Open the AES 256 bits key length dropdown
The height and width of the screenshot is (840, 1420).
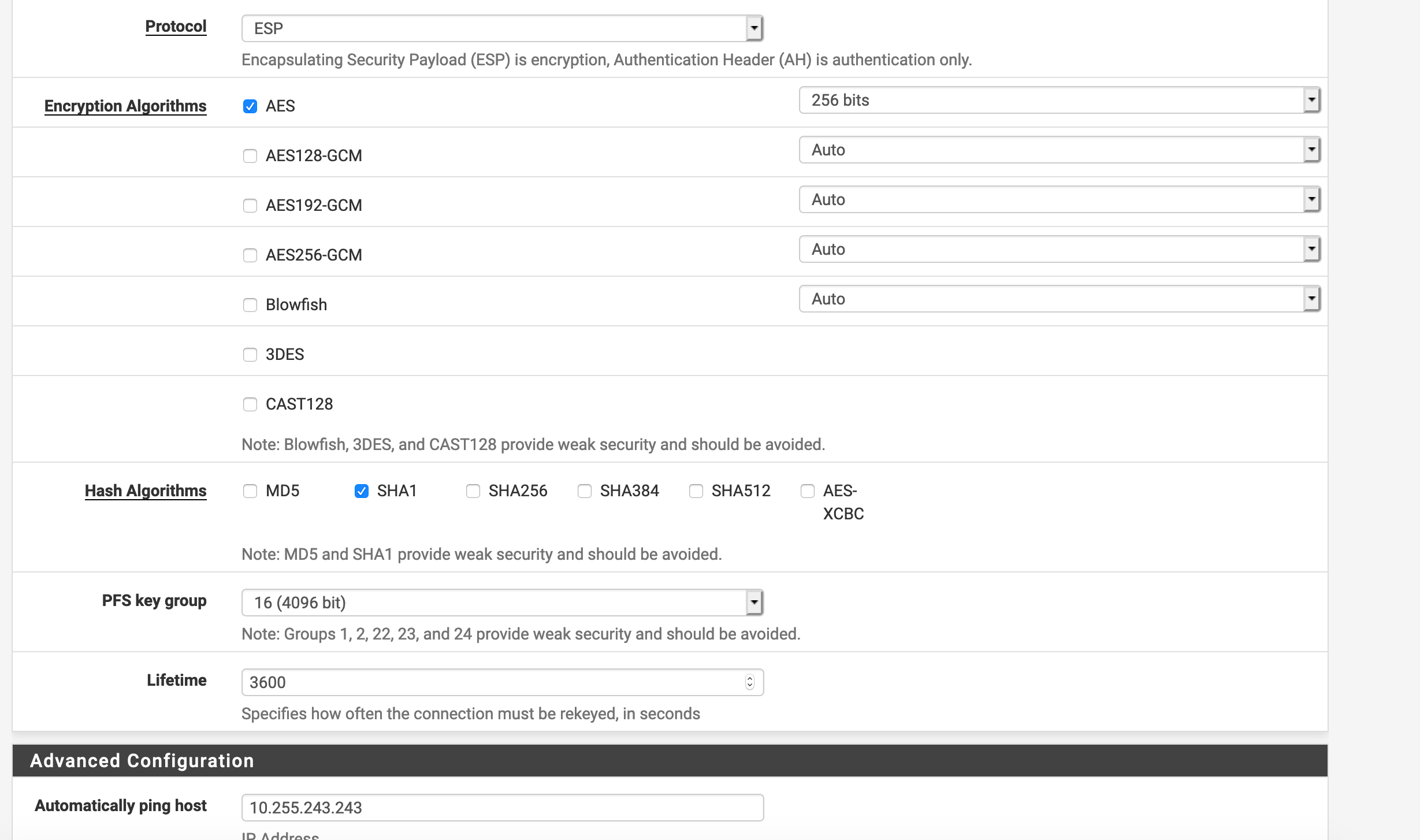pyautogui.click(x=1059, y=100)
